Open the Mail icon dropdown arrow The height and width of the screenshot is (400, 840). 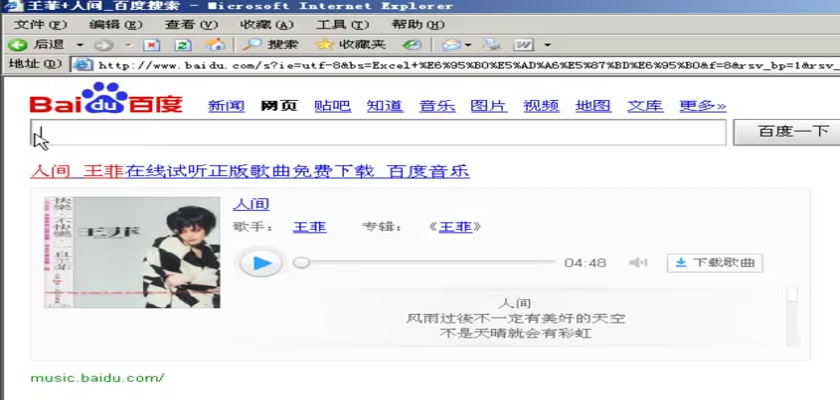[x=468, y=45]
